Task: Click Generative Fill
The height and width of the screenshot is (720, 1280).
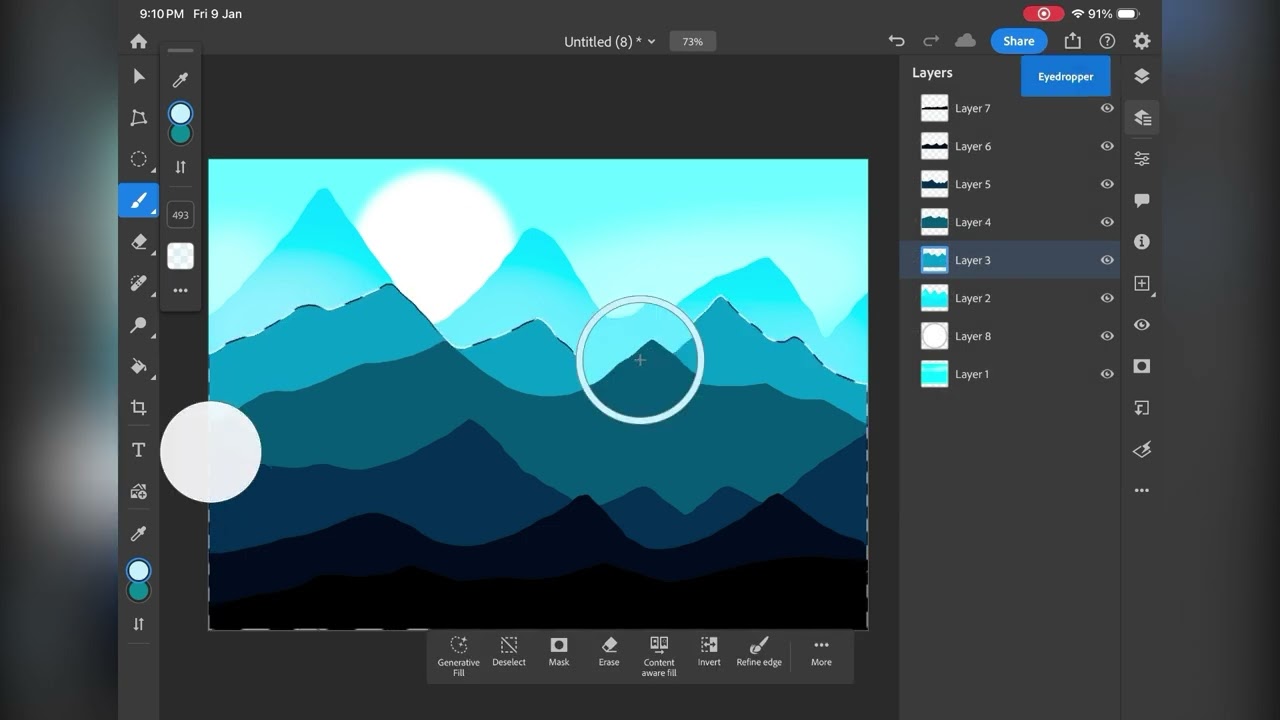Action: [459, 656]
